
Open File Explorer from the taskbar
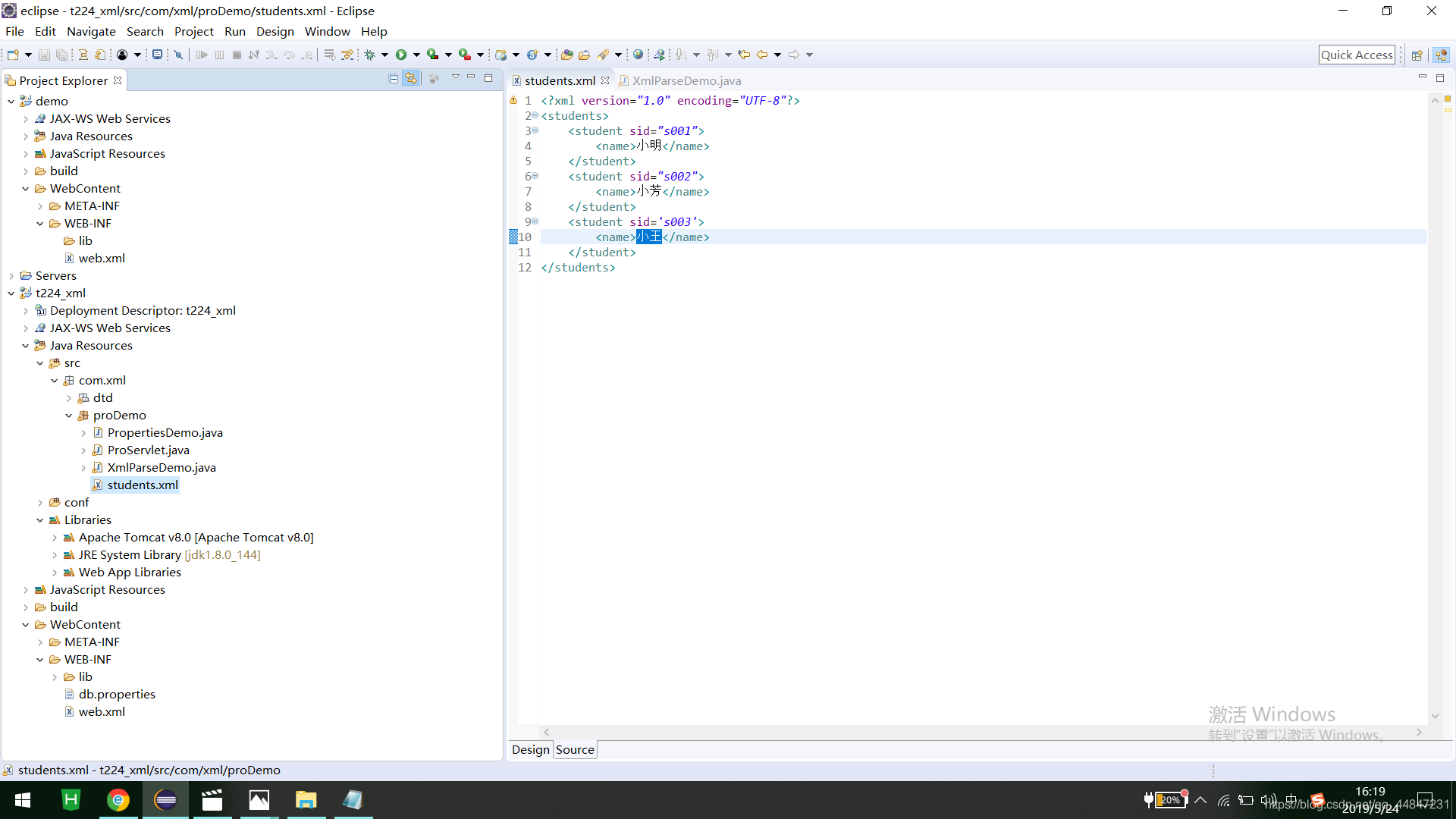point(306,800)
